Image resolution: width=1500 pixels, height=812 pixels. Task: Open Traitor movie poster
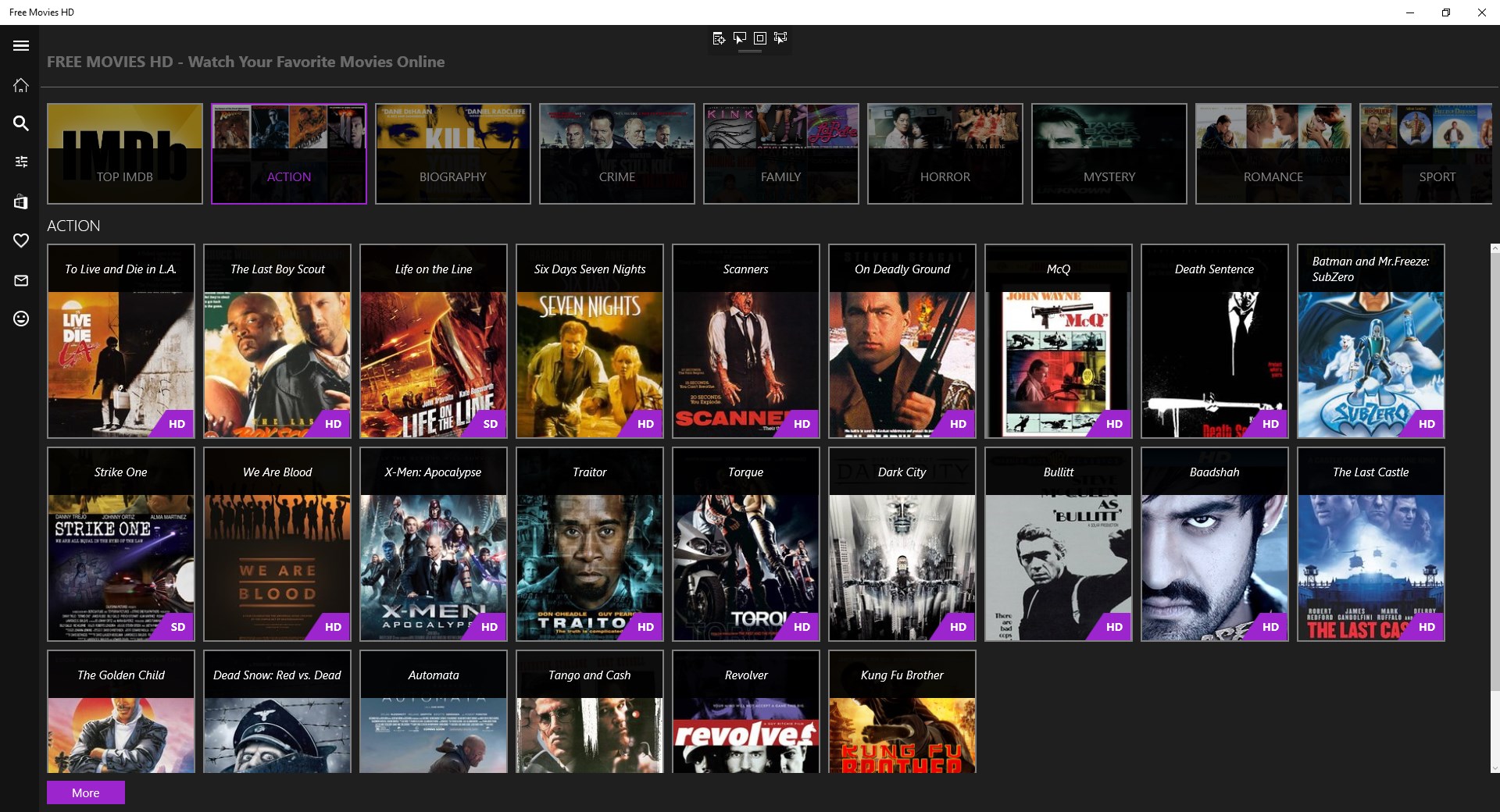[x=590, y=544]
